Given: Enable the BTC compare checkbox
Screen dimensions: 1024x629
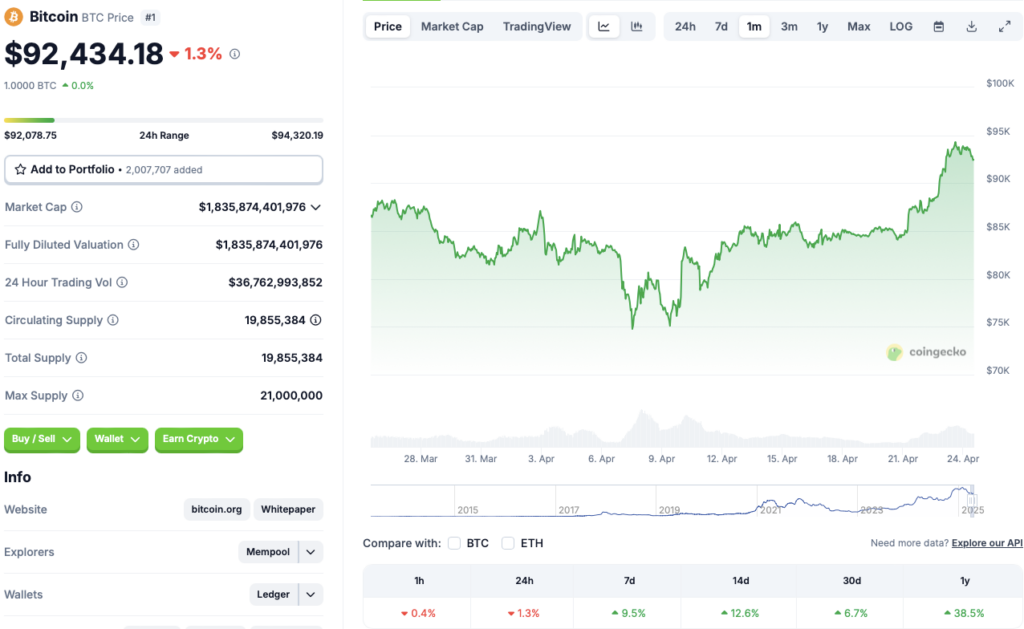Looking at the screenshot, I should [455, 543].
